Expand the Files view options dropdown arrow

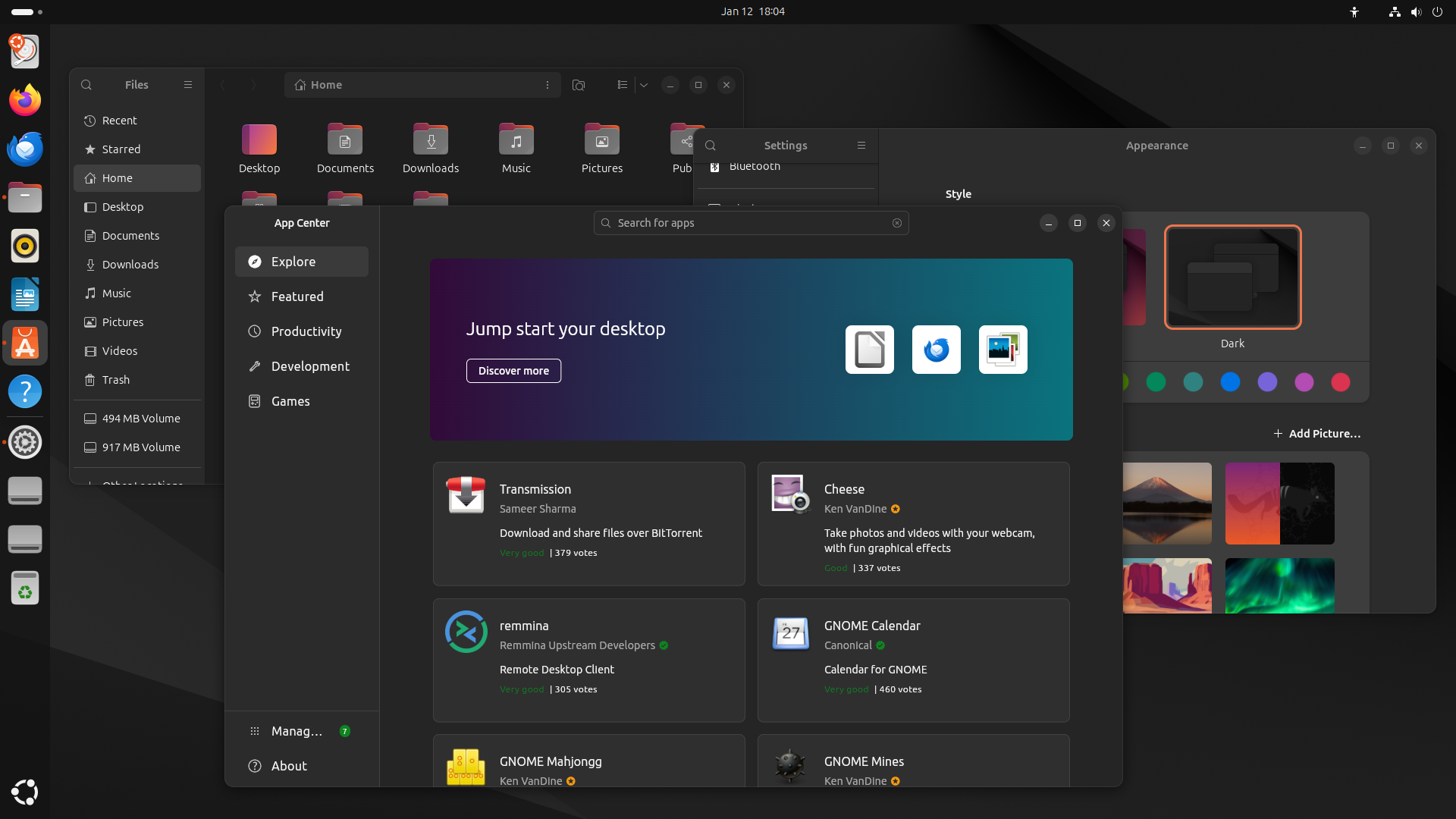[x=644, y=85]
